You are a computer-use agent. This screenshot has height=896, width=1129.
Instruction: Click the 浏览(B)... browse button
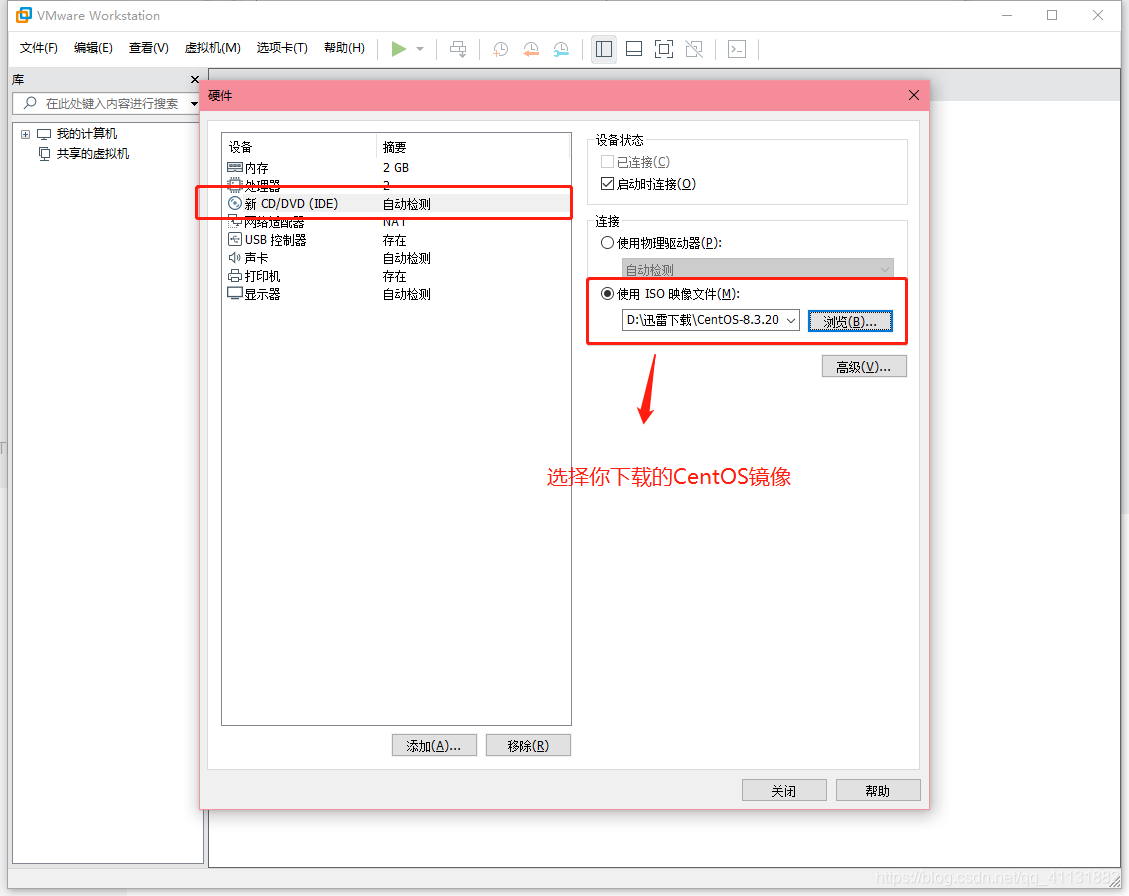click(x=850, y=321)
